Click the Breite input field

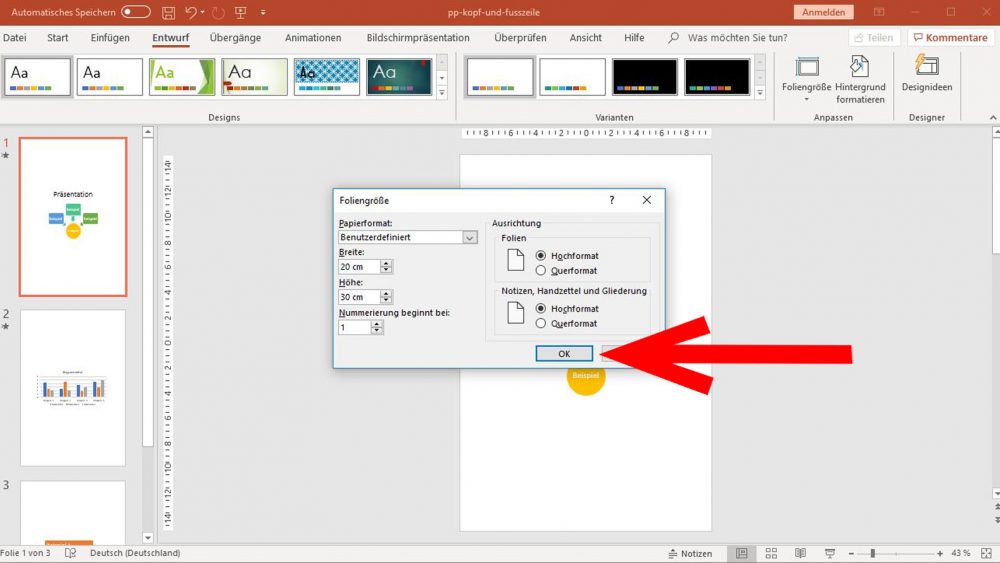click(x=359, y=267)
